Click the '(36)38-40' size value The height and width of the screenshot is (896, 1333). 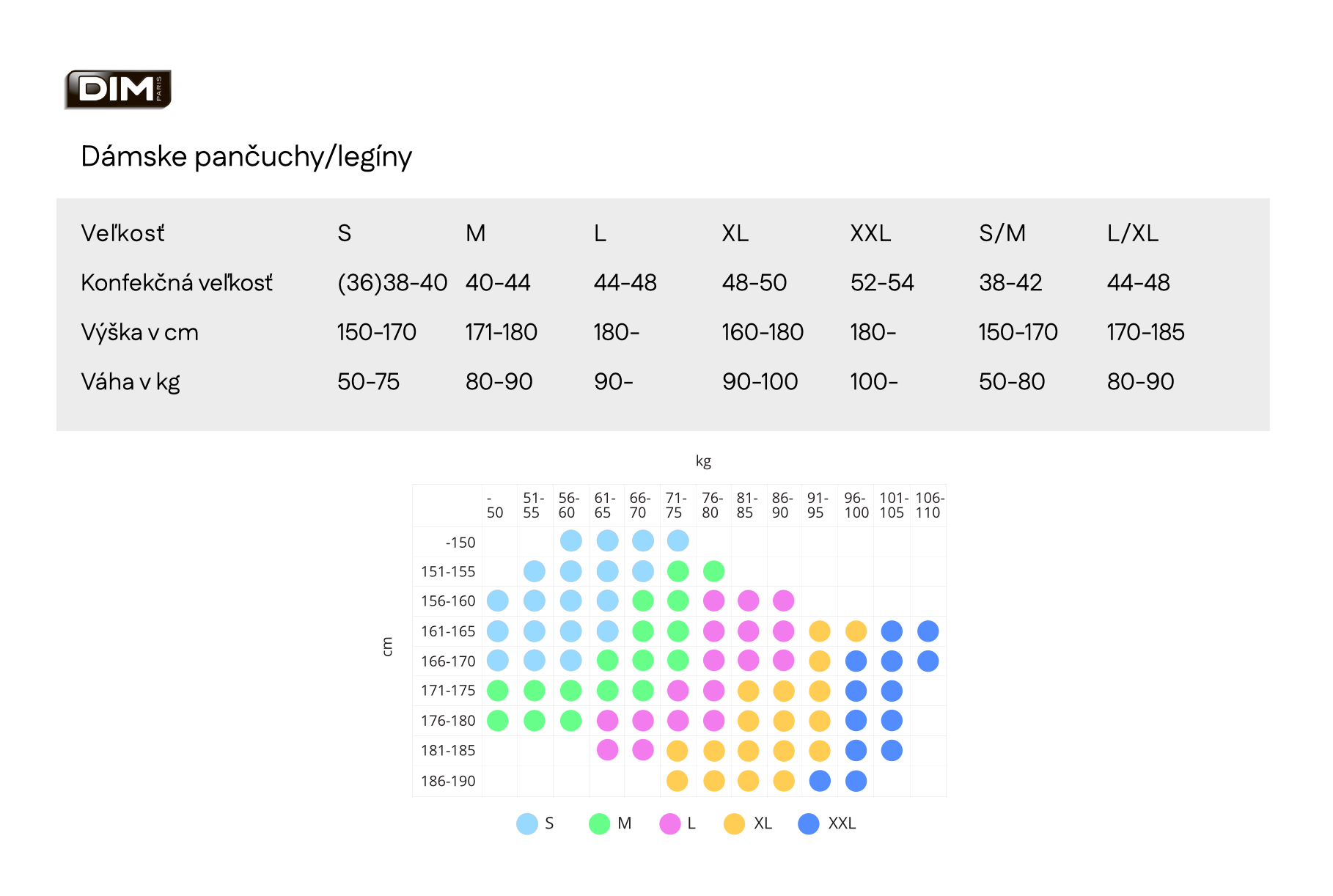click(x=392, y=282)
